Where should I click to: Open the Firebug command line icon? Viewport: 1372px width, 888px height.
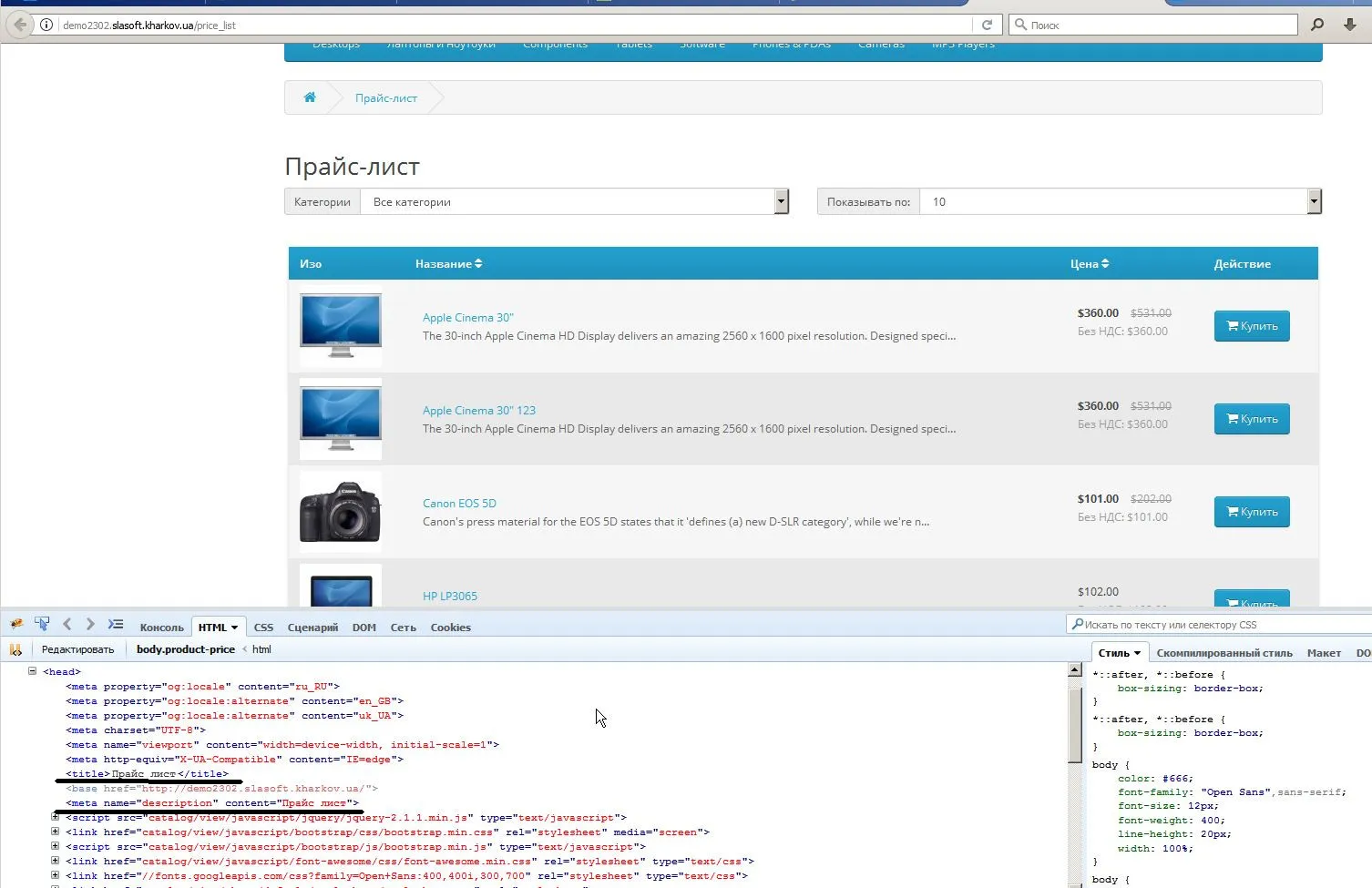[x=115, y=625]
